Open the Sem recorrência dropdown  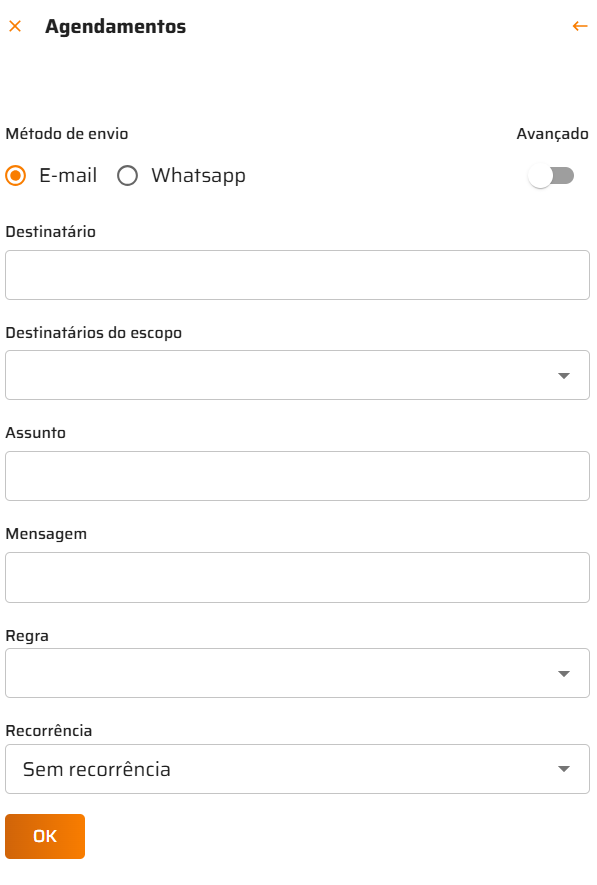coord(297,769)
